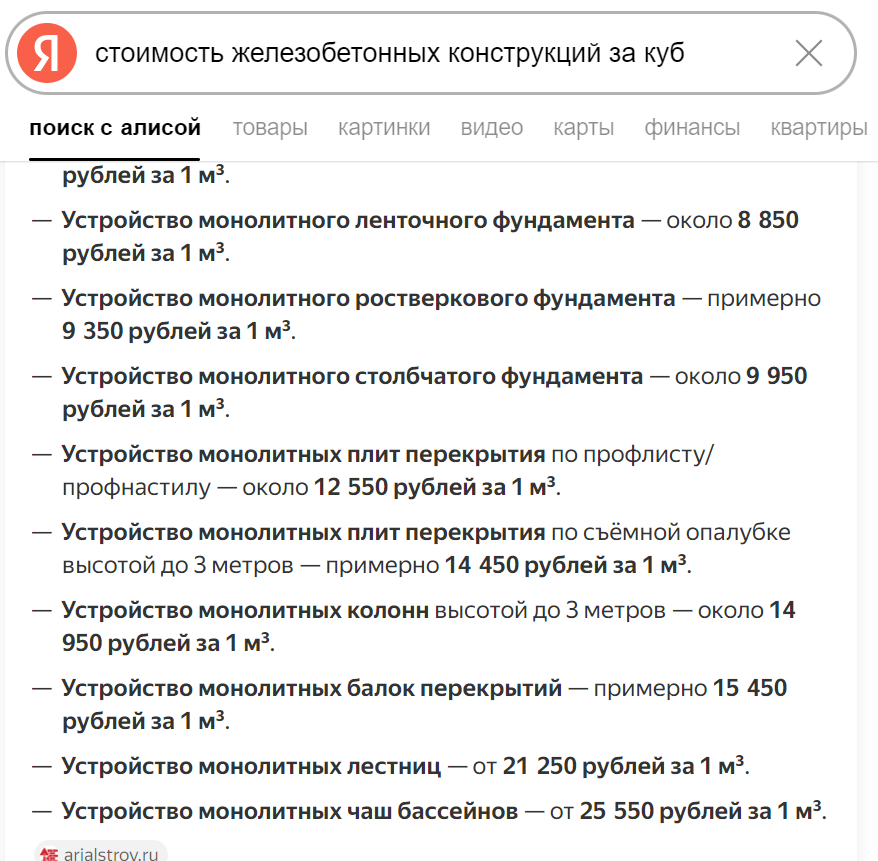Viewport: 878px width, 861px height.
Task: Click the Yandex logo icon
Action: pos(46,53)
